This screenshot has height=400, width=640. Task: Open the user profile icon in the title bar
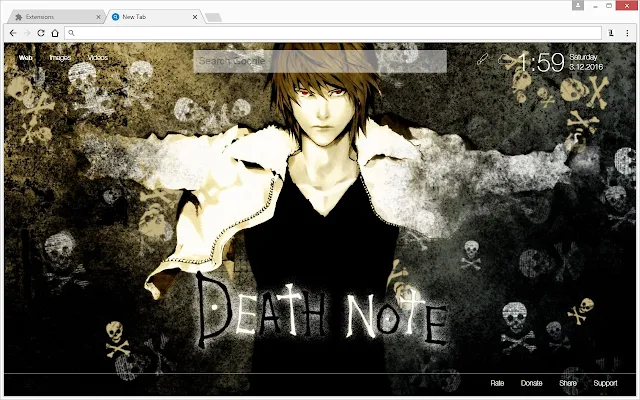point(578,5)
